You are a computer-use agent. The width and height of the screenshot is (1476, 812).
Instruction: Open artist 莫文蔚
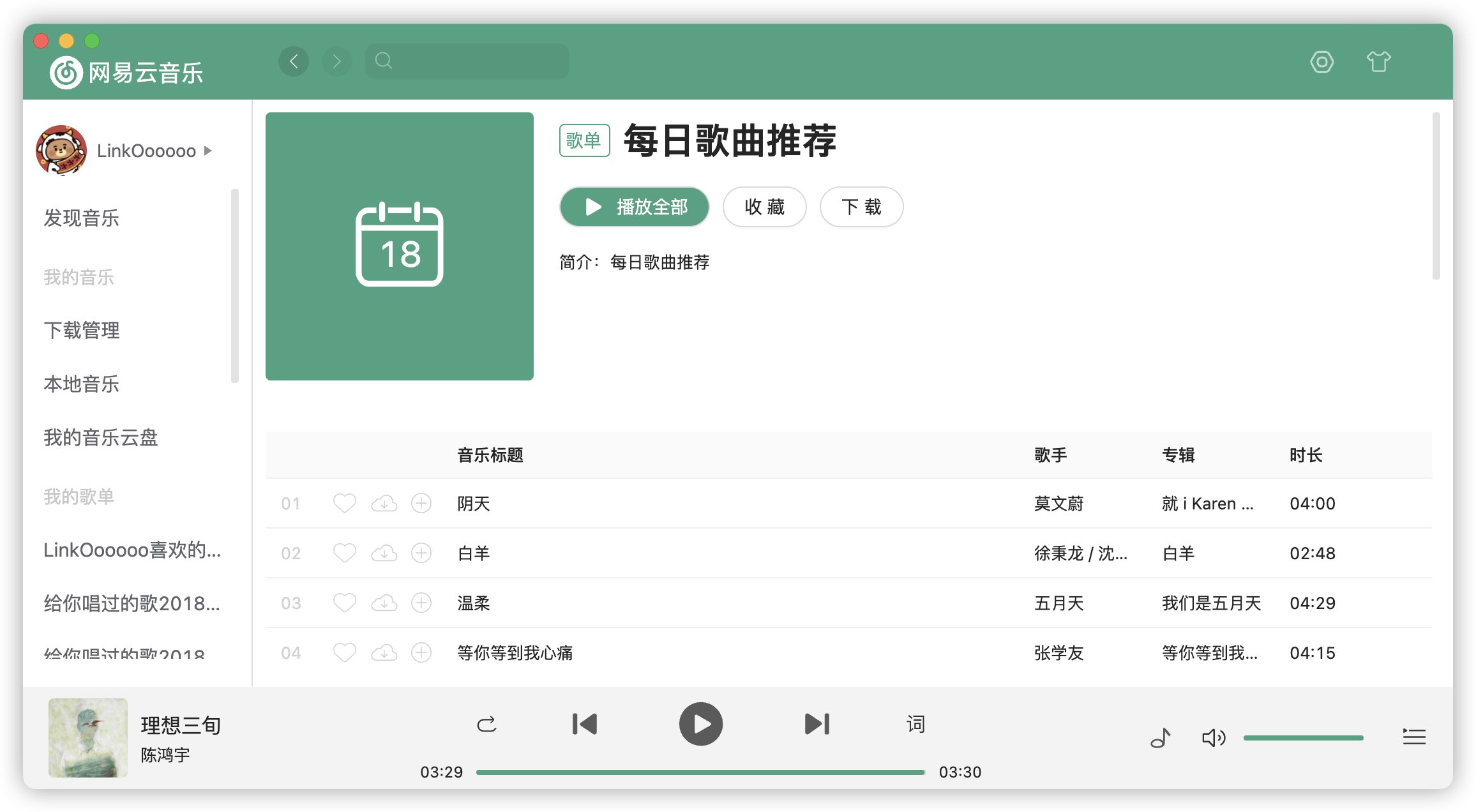tap(1059, 504)
